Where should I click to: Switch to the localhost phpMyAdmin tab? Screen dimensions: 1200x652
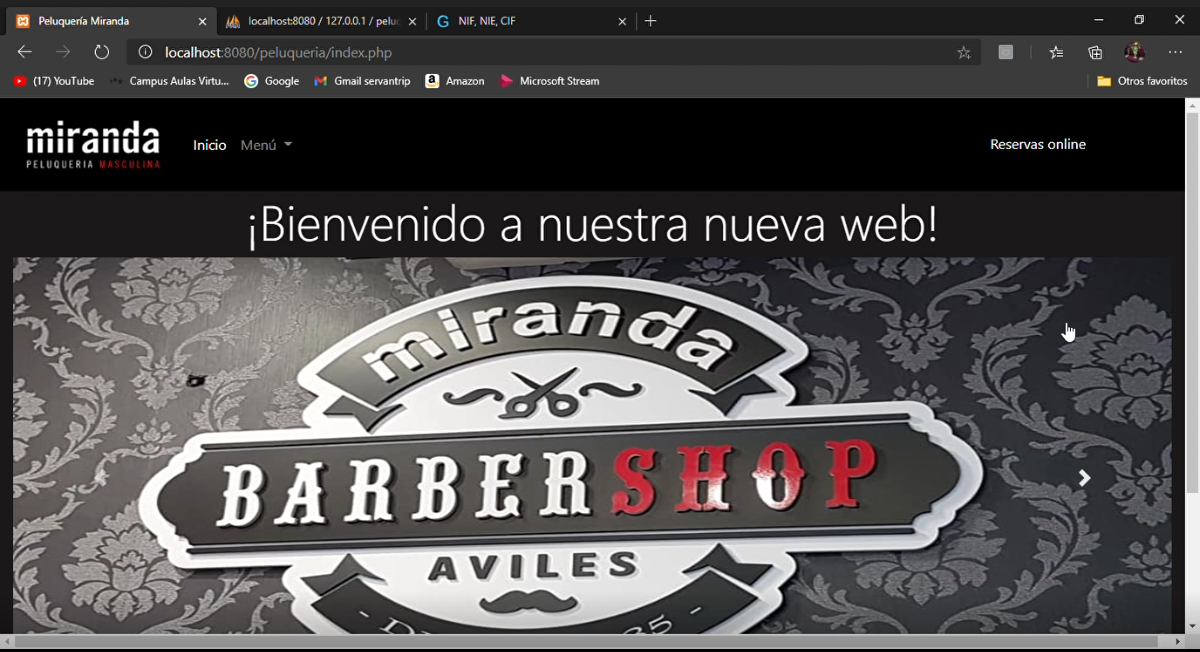[x=318, y=21]
